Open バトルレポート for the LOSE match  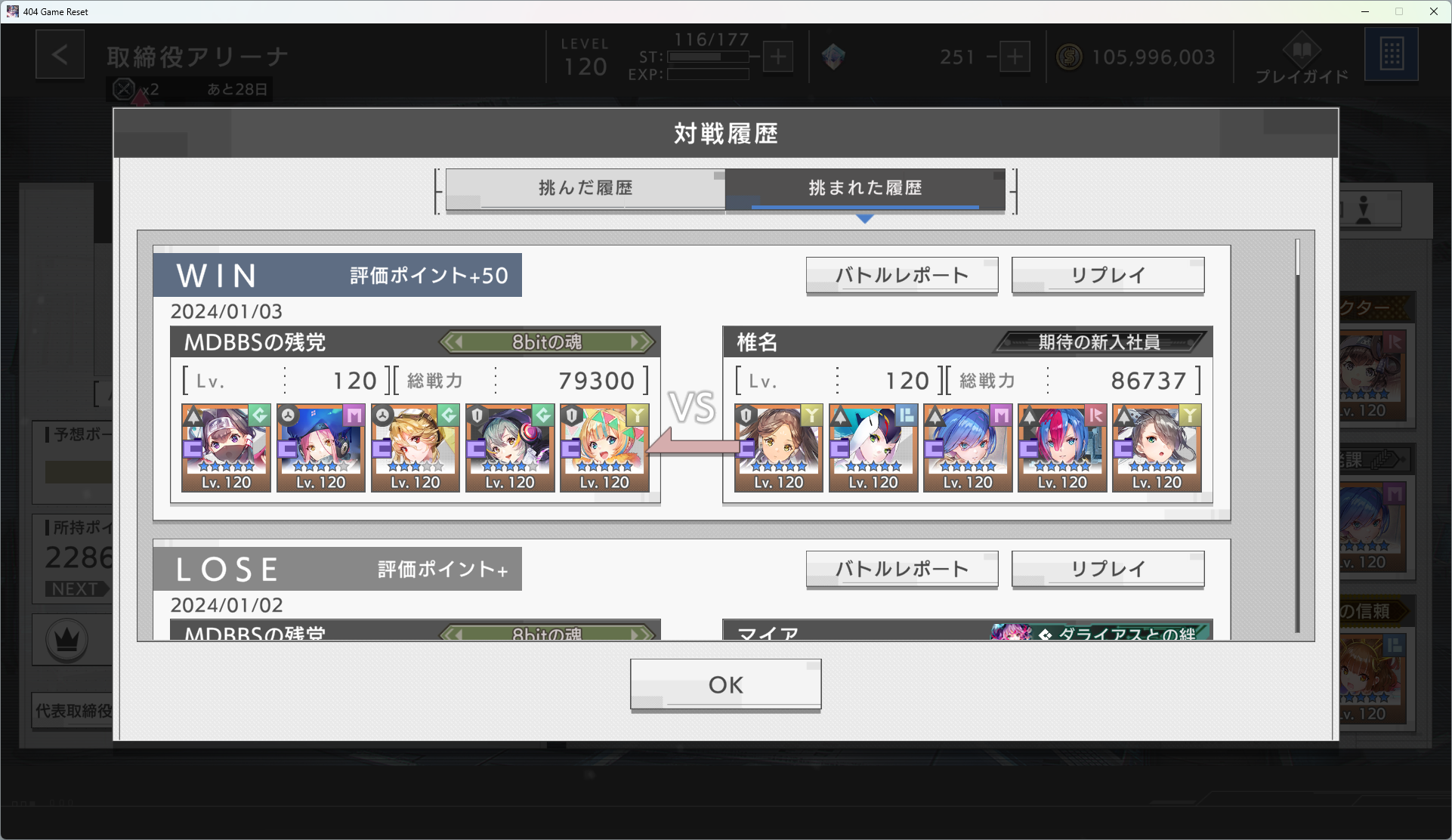pos(902,570)
